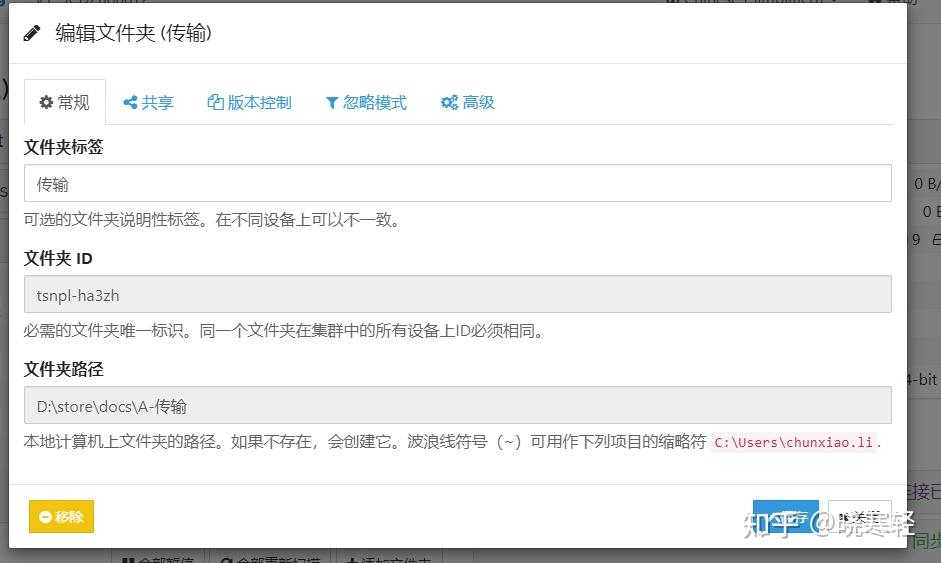The height and width of the screenshot is (563, 941).
Task: Click the share icon beside 共享
Action: tap(130, 103)
